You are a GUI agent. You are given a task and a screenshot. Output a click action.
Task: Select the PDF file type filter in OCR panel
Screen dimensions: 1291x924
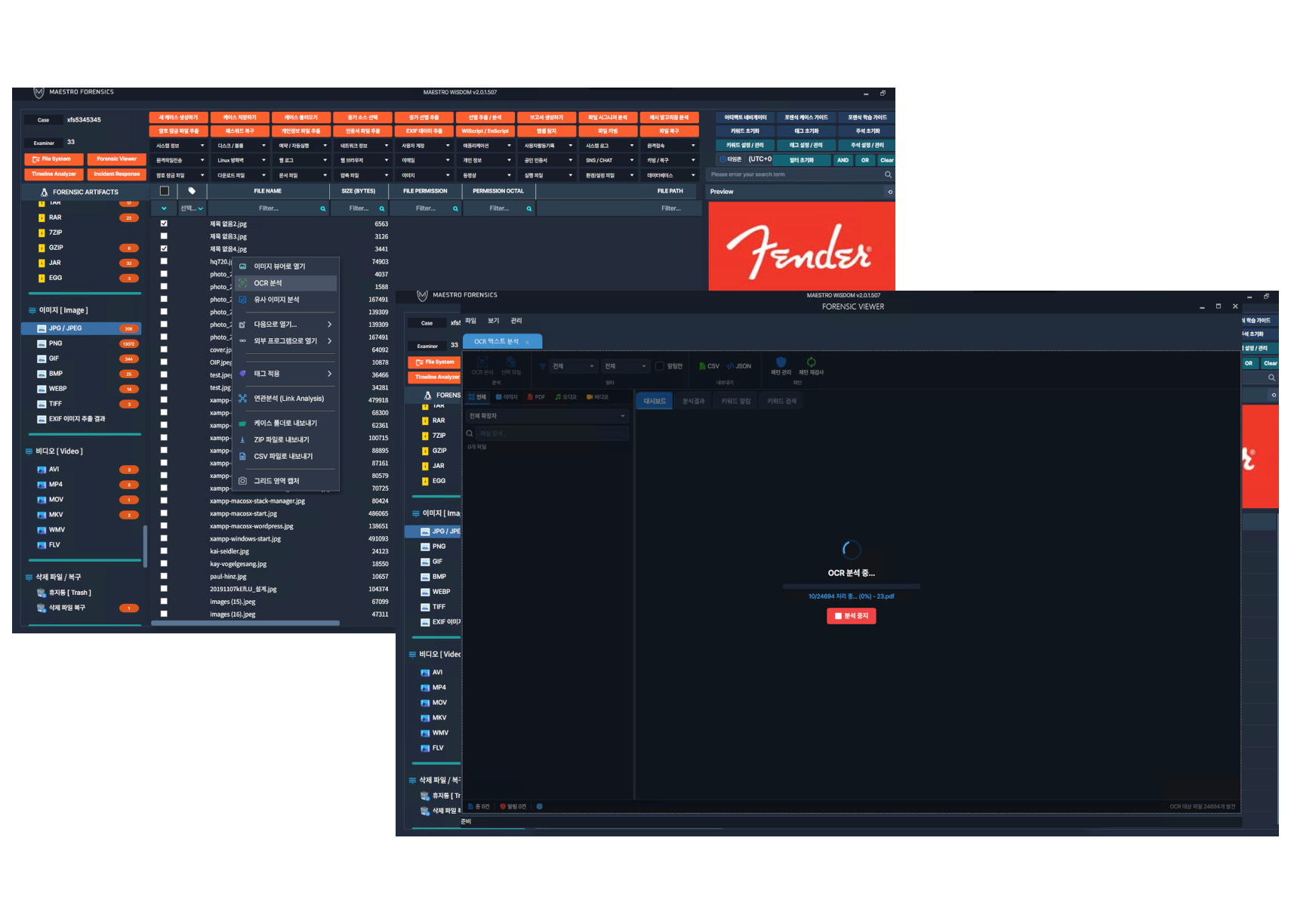(x=536, y=397)
